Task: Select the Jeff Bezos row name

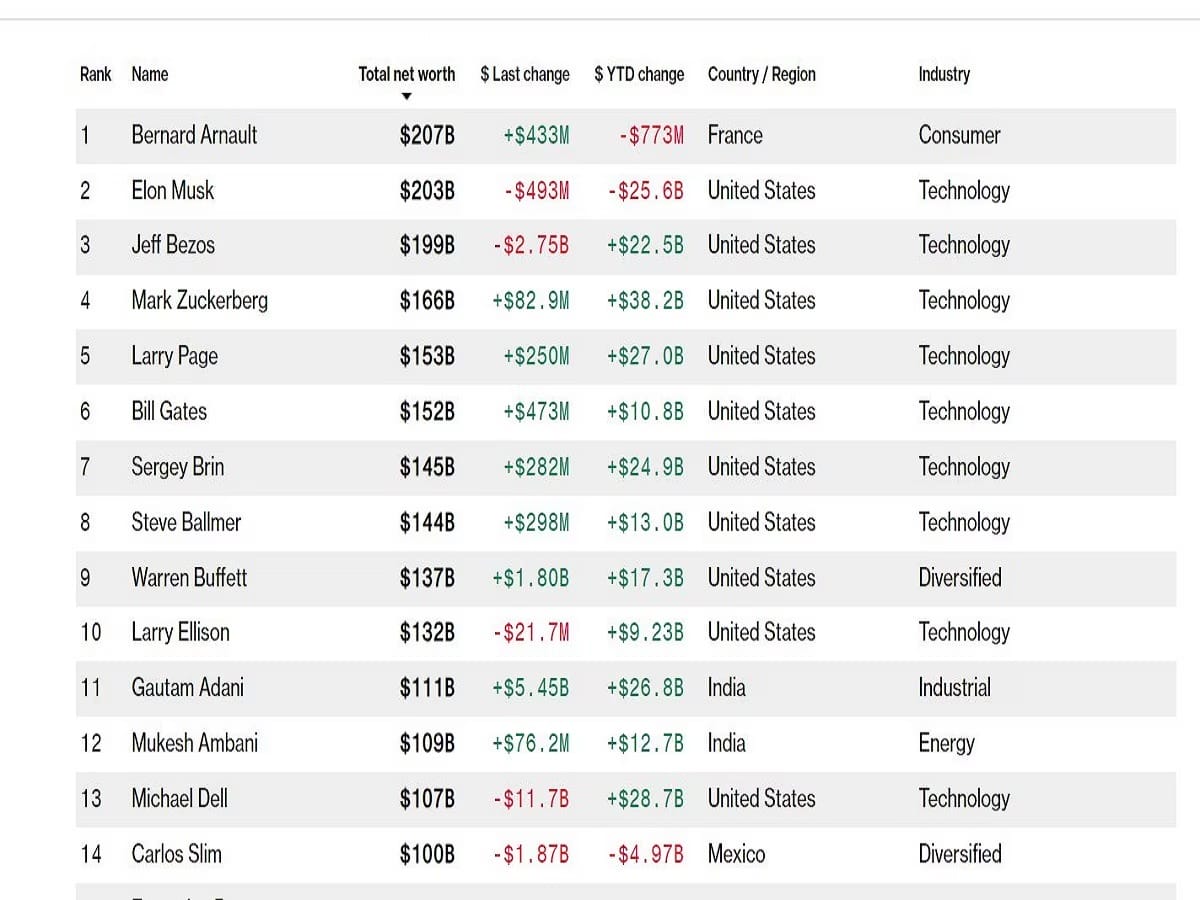Action: click(173, 245)
